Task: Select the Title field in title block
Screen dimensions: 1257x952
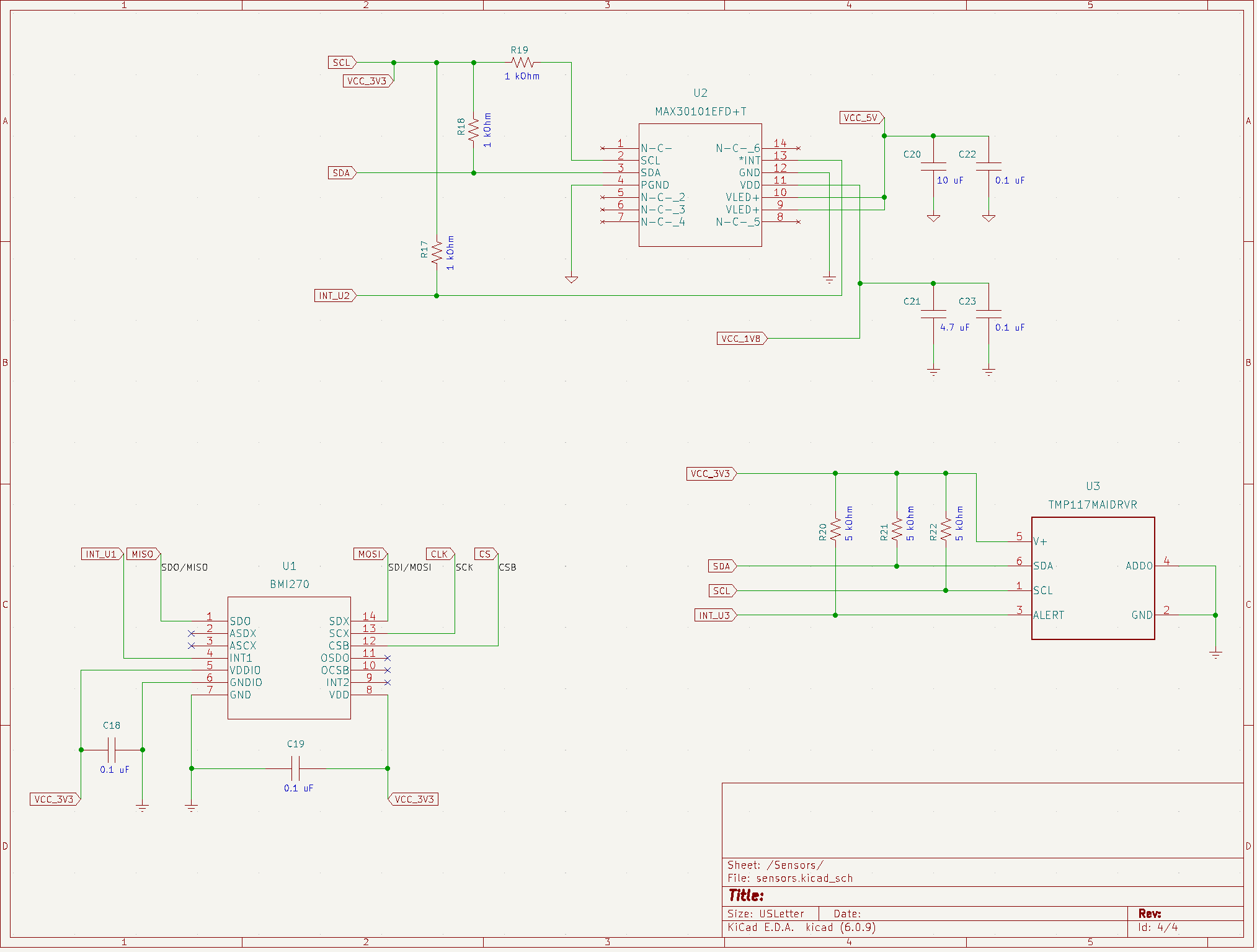Action: pos(746,895)
